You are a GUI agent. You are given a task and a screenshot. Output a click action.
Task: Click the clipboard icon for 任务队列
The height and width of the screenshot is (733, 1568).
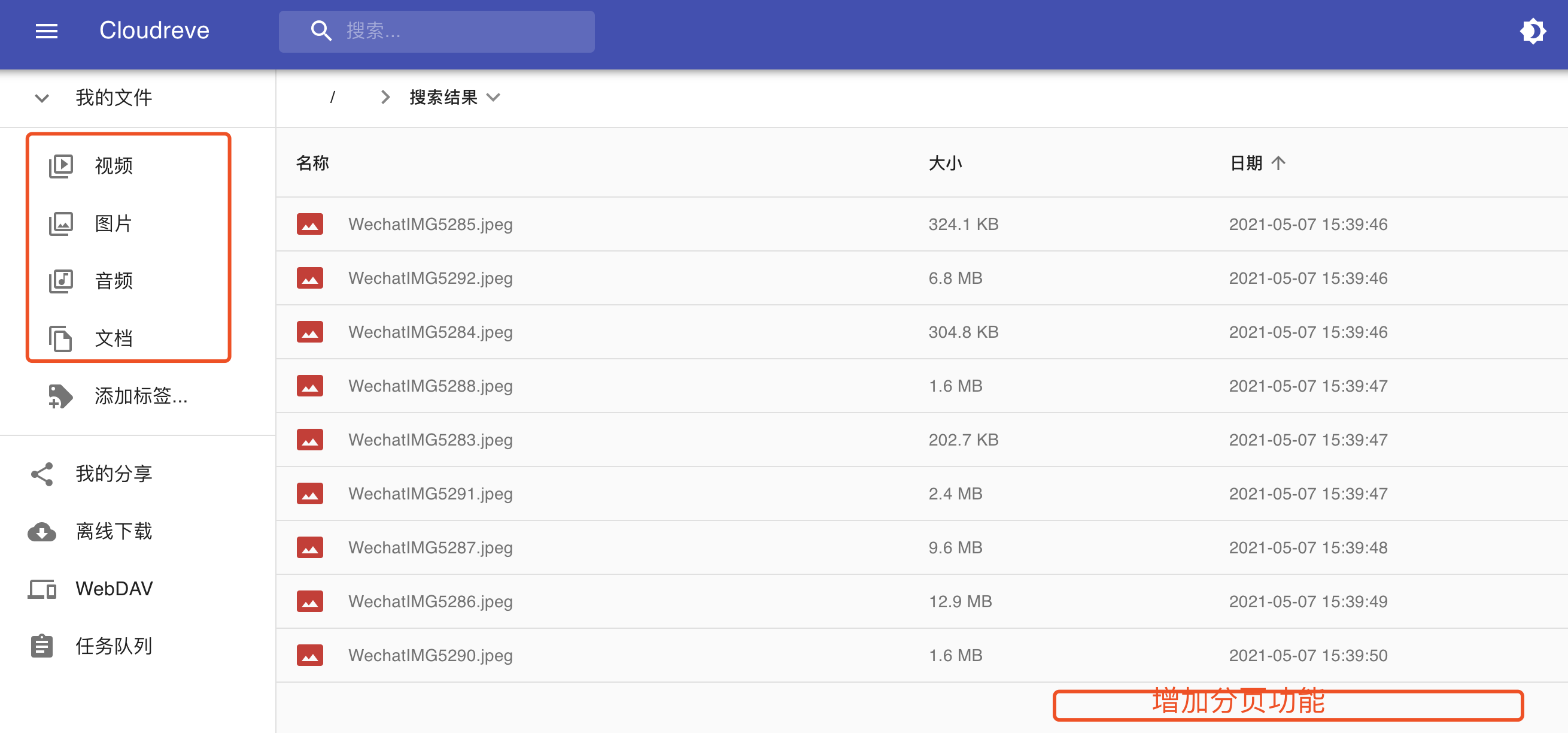click(x=42, y=646)
